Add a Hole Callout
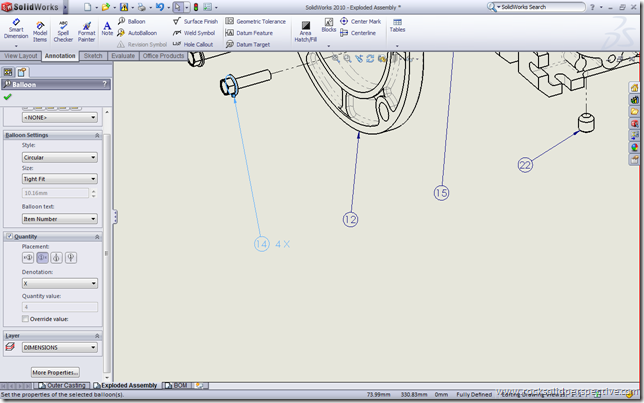 (193, 44)
